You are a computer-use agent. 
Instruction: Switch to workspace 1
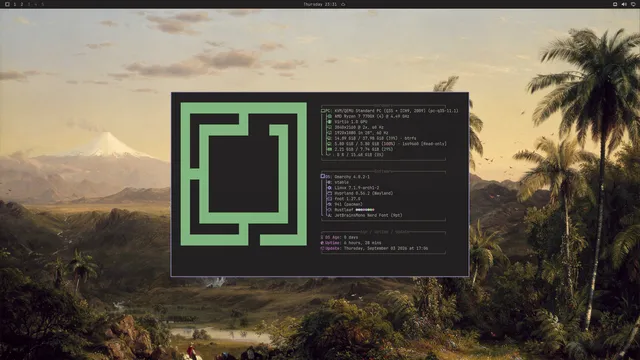(15, 4)
